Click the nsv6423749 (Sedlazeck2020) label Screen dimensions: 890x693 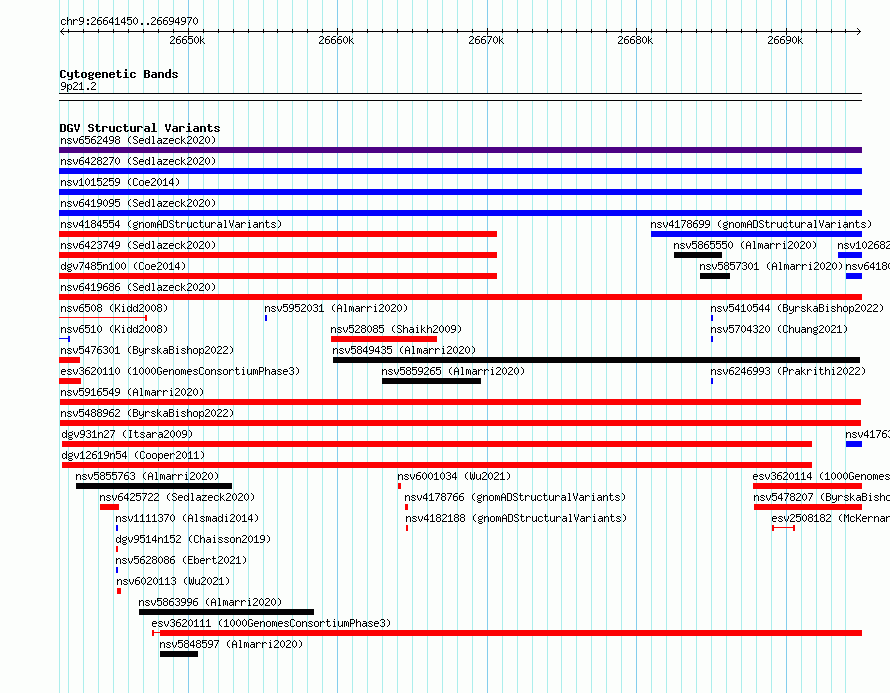point(138,245)
